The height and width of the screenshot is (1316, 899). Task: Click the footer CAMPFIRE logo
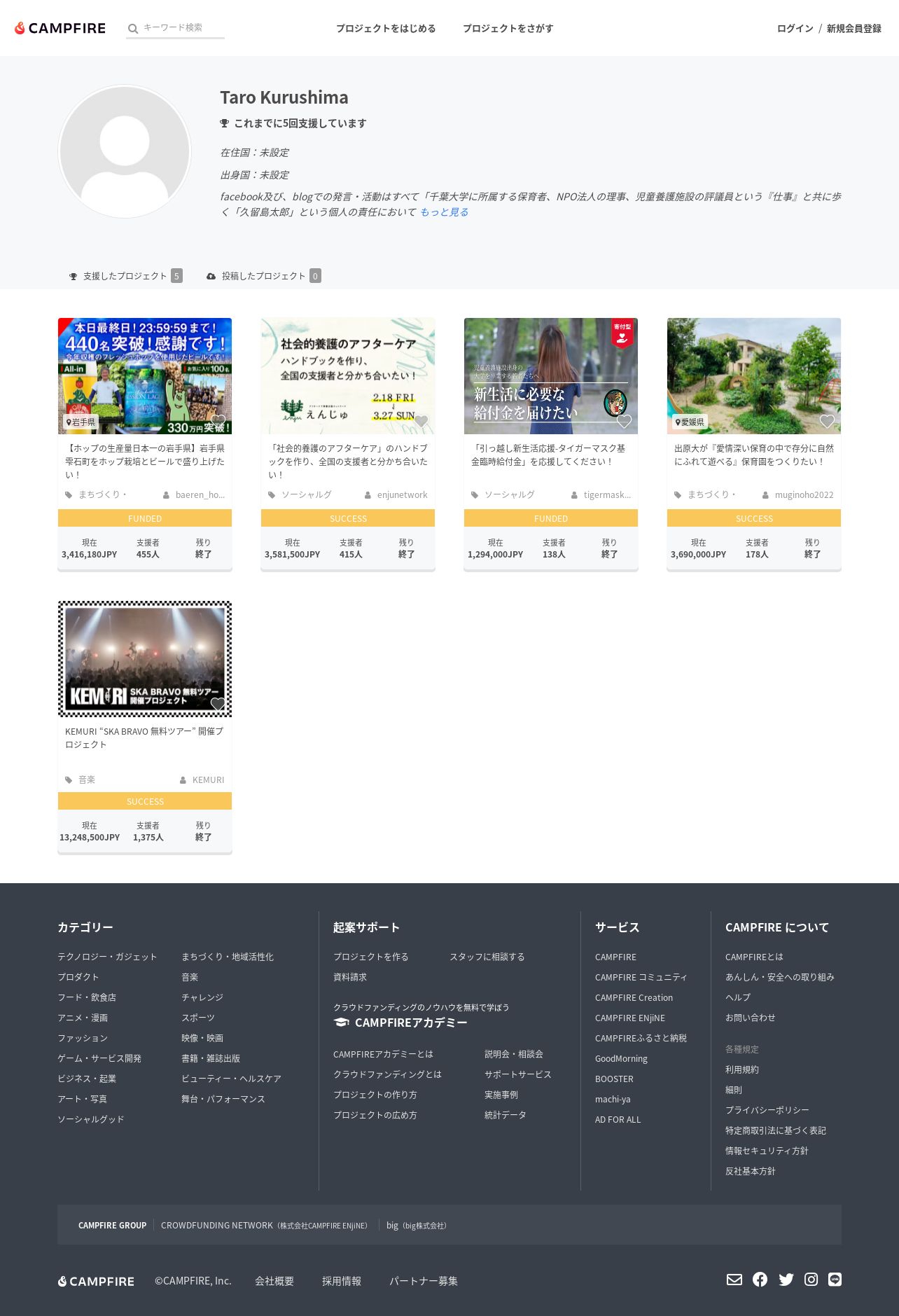[x=96, y=1281]
